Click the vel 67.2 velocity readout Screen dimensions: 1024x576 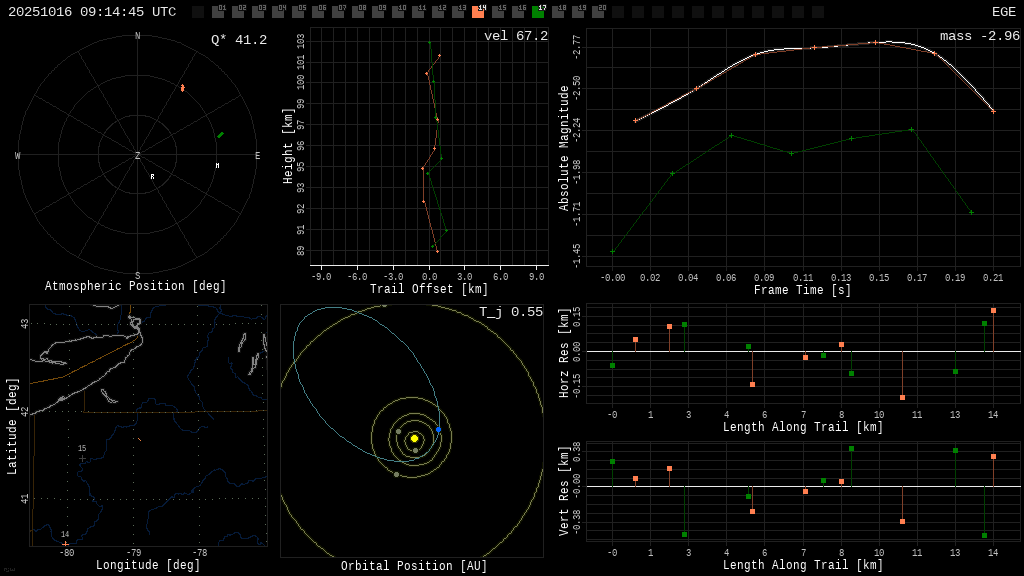(x=515, y=36)
